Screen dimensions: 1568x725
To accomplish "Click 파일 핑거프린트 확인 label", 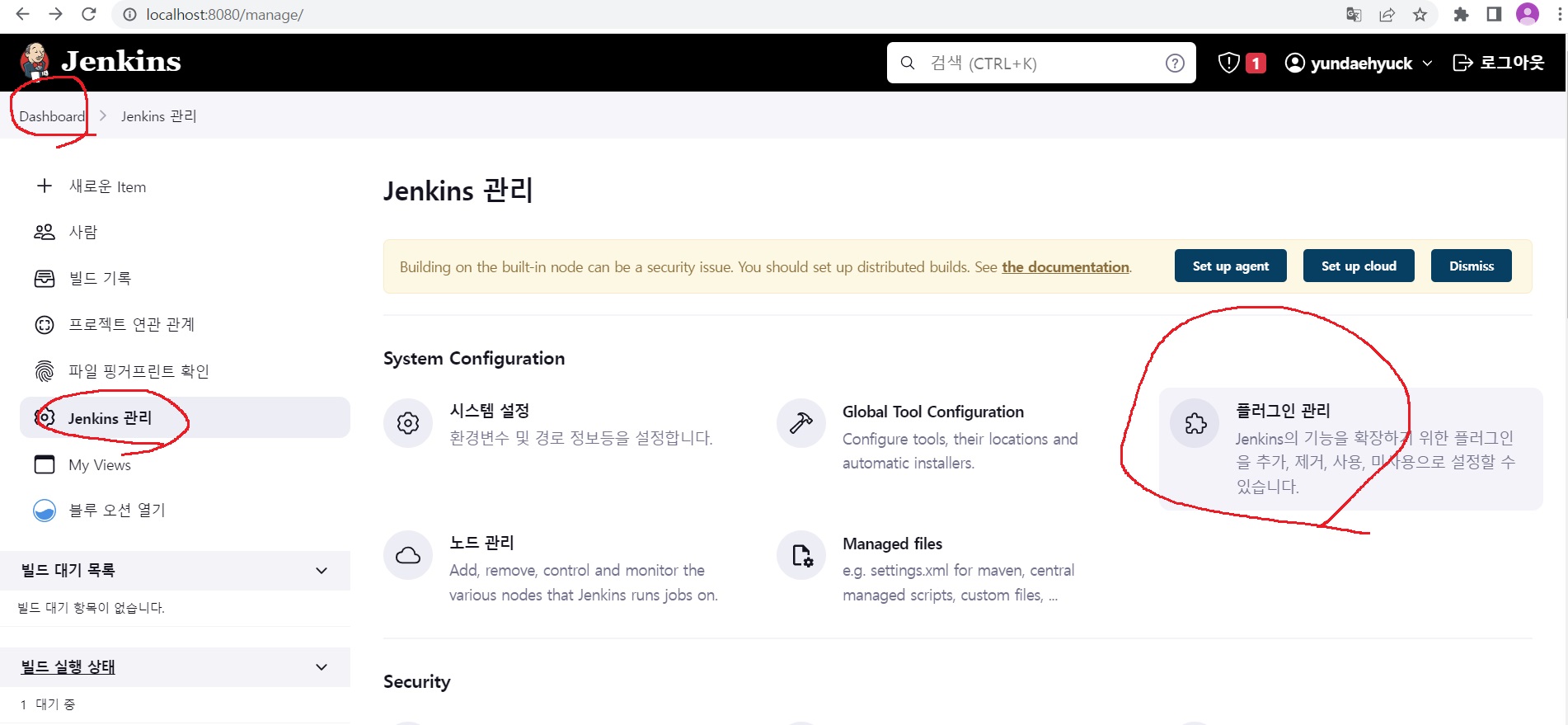I will (138, 371).
